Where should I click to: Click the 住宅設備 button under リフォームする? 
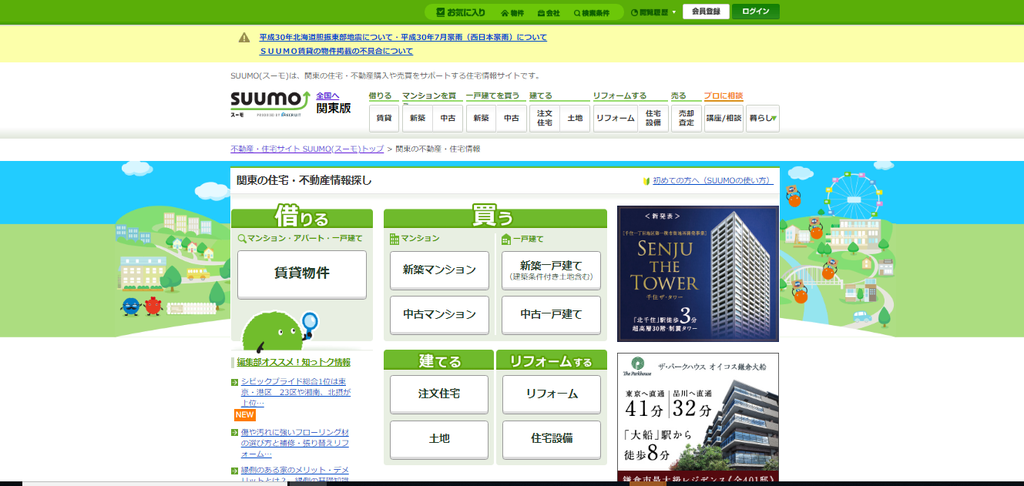point(551,439)
